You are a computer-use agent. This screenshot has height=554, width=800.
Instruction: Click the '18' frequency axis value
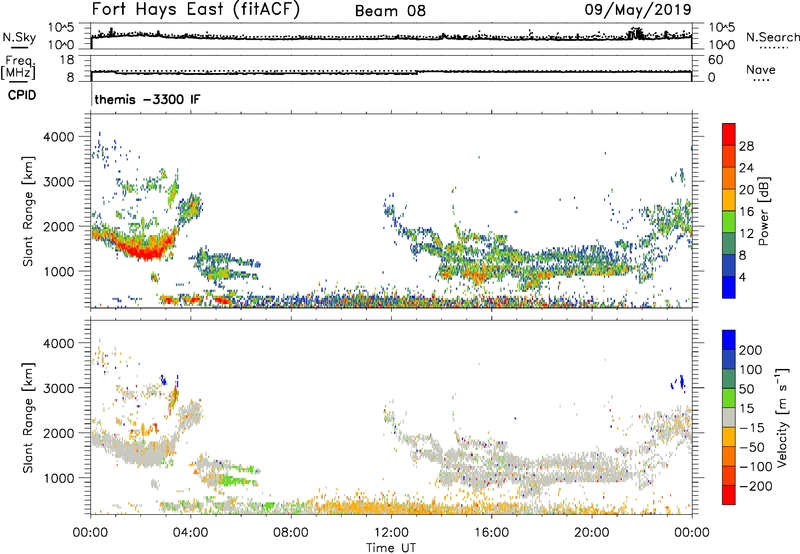coord(66,60)
